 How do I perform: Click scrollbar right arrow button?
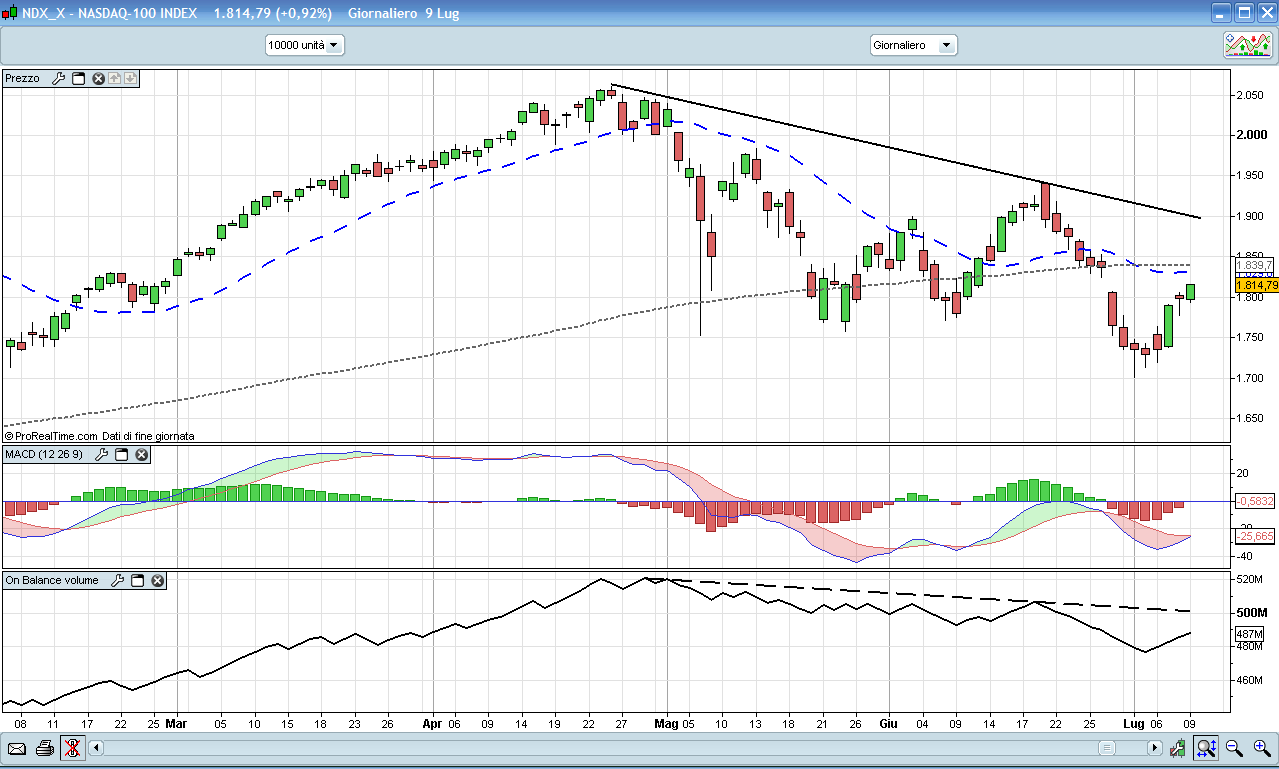coord(1154,747)
